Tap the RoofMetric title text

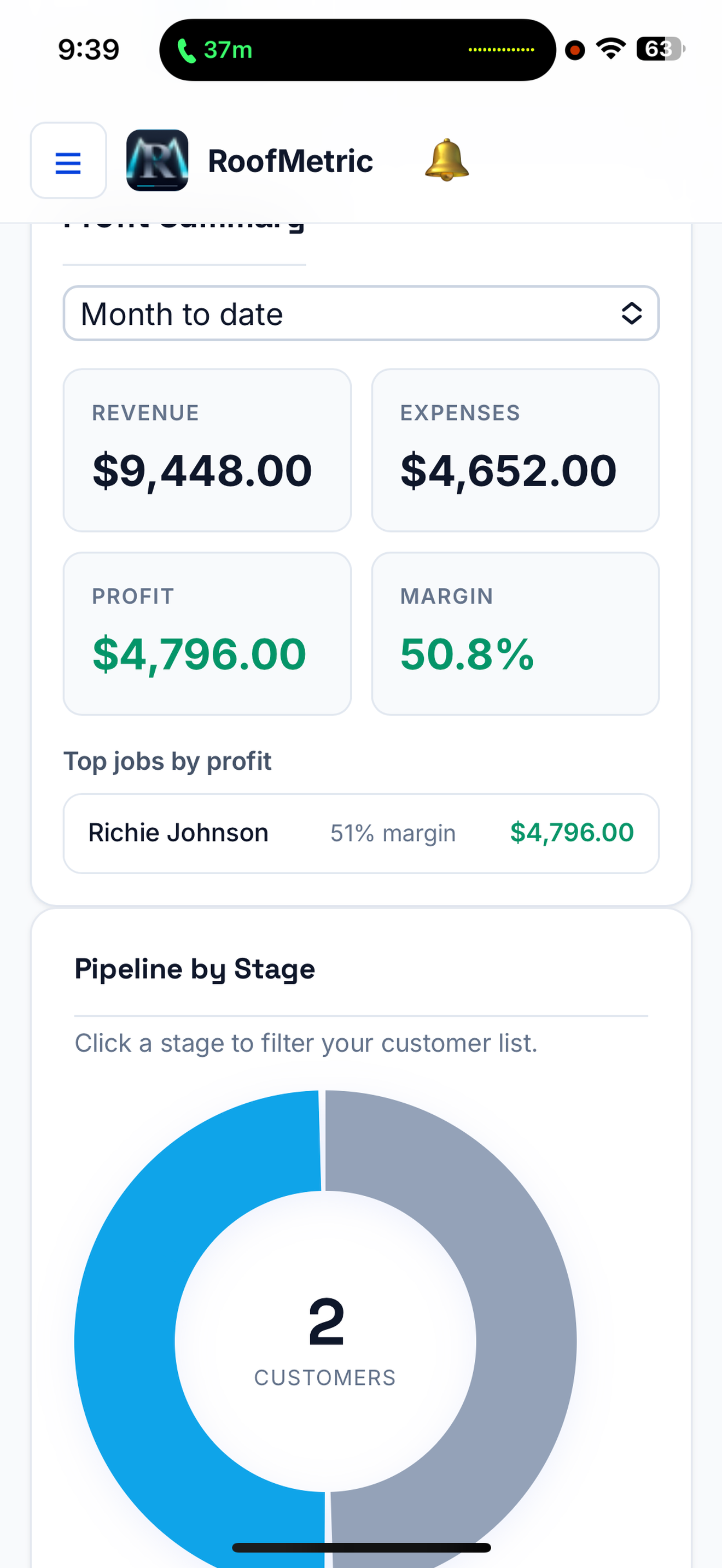tap(290, 161)
